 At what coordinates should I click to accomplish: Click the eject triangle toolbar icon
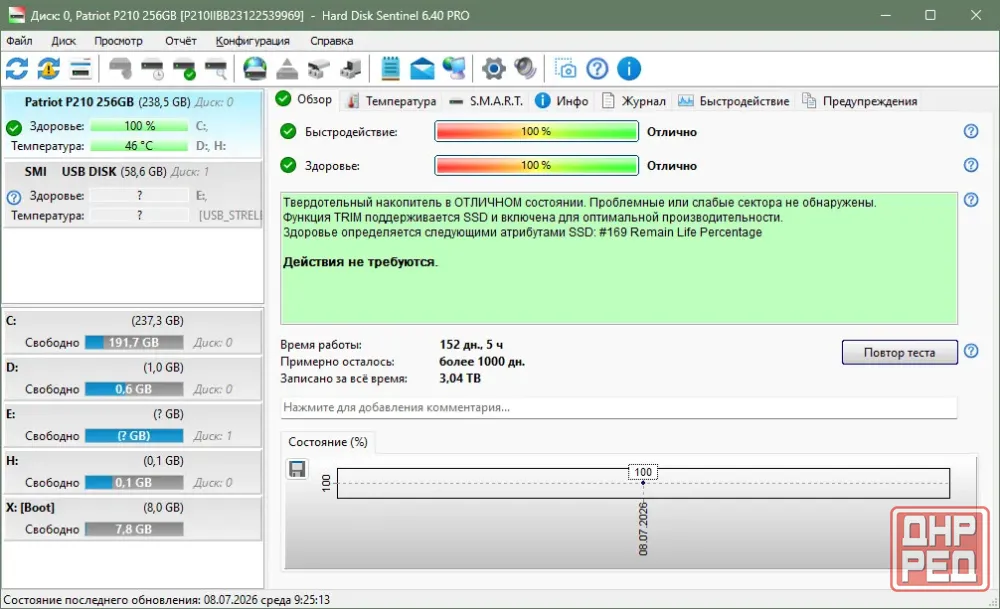point(287,69)
